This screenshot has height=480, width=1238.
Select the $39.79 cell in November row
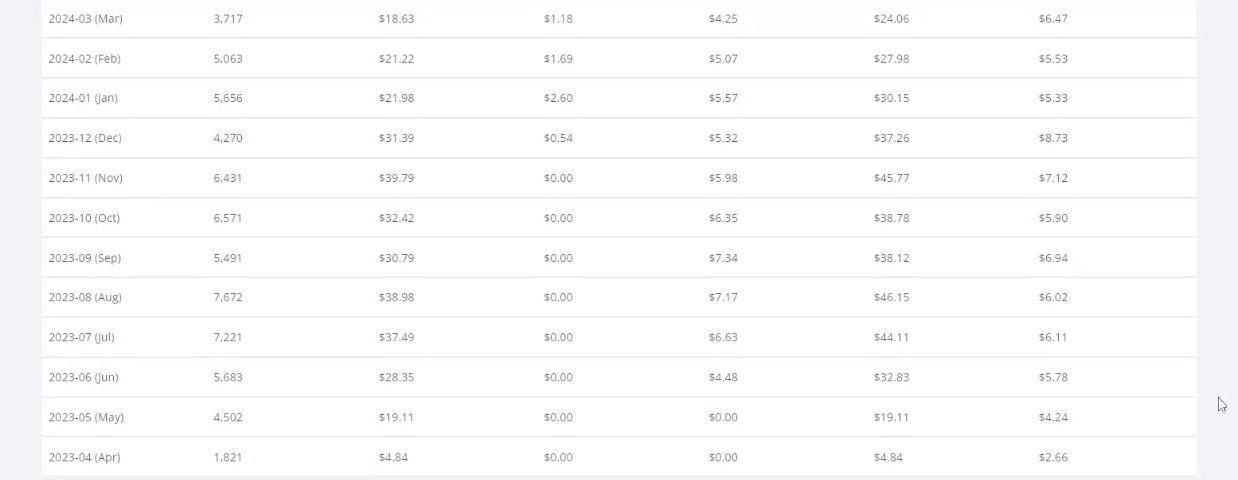tap(396, 178)
